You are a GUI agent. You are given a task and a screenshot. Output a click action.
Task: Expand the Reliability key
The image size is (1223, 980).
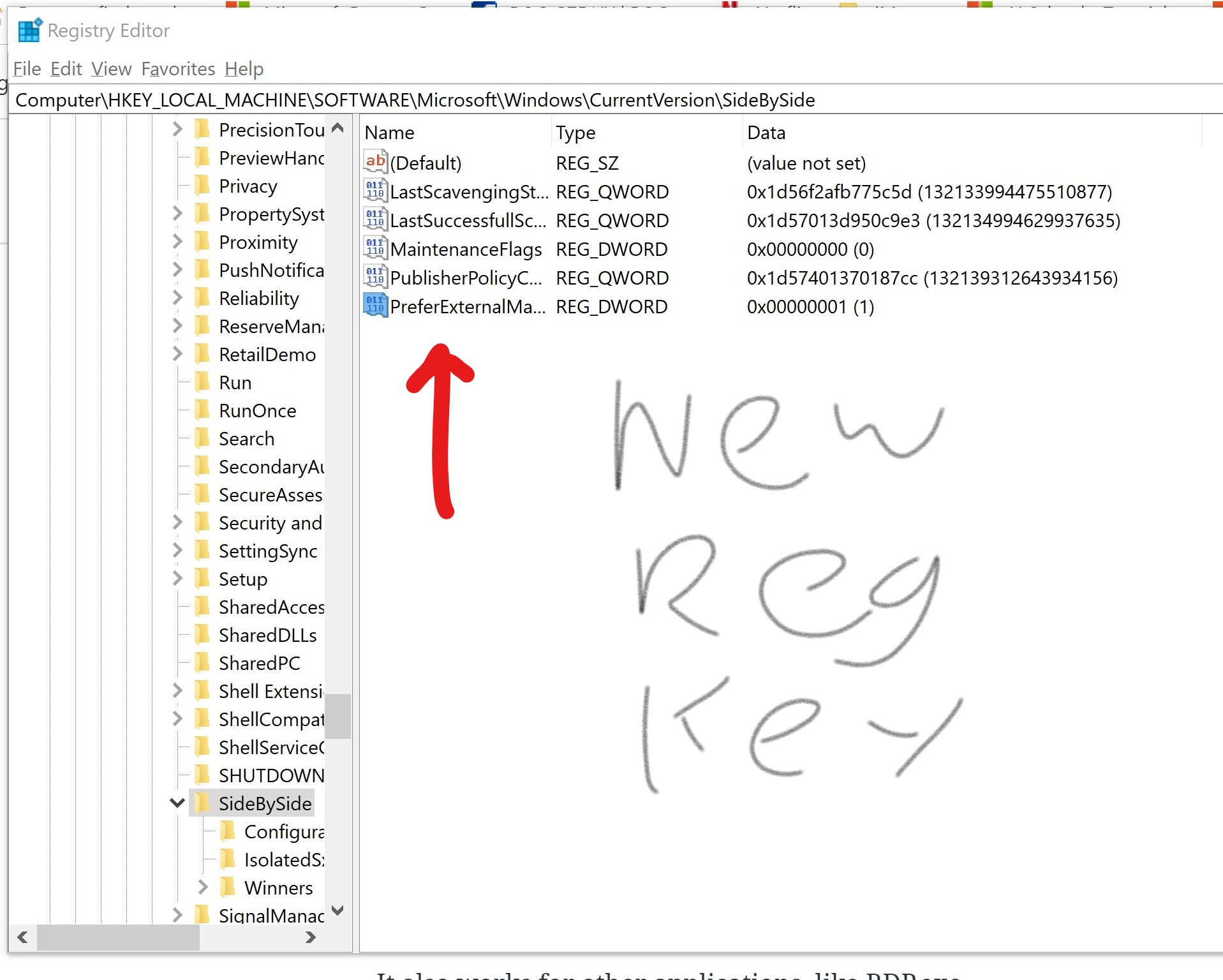coord(177,298)
